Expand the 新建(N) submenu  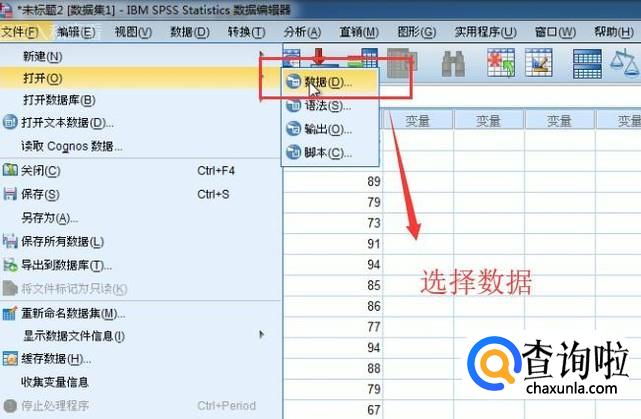point(141,56)
